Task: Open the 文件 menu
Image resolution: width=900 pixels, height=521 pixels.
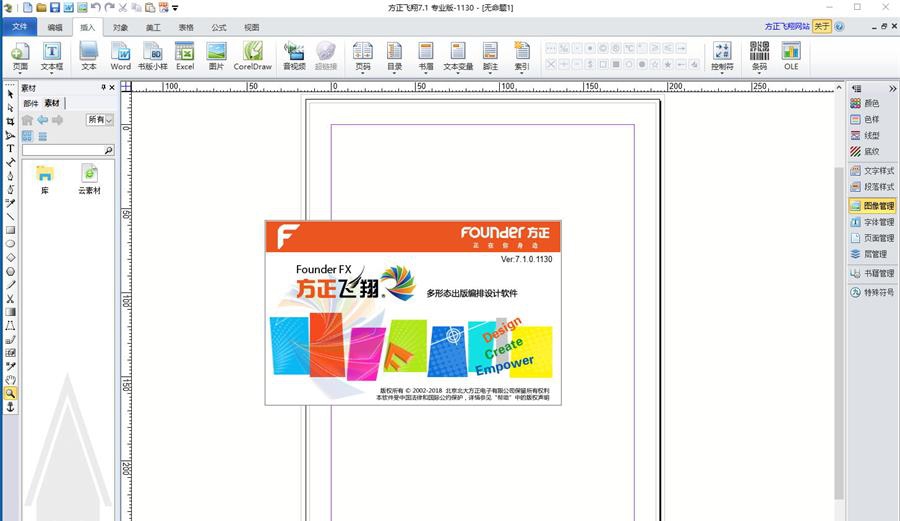Action: [x=20, y=26]
